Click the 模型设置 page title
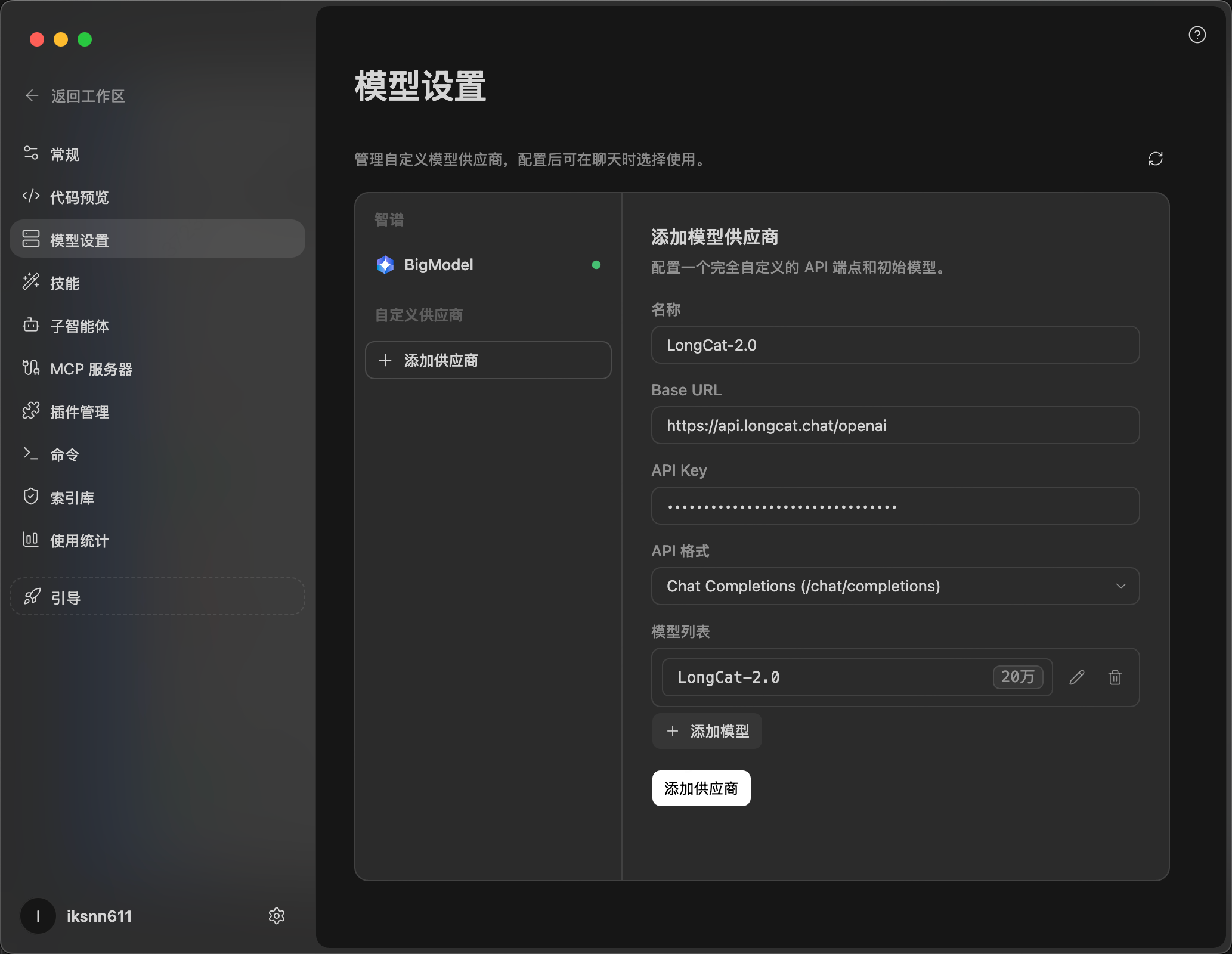1232x954 pixels. tap(420, 86)
